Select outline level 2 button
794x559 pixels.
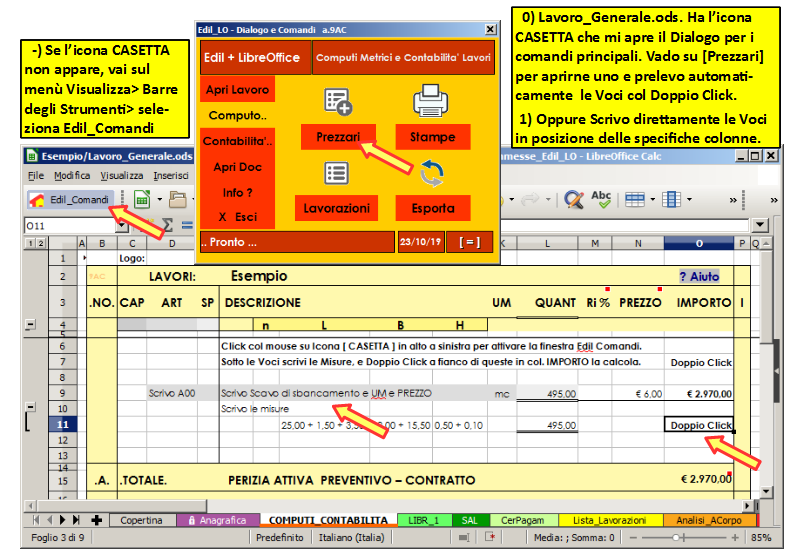[41, 244]
